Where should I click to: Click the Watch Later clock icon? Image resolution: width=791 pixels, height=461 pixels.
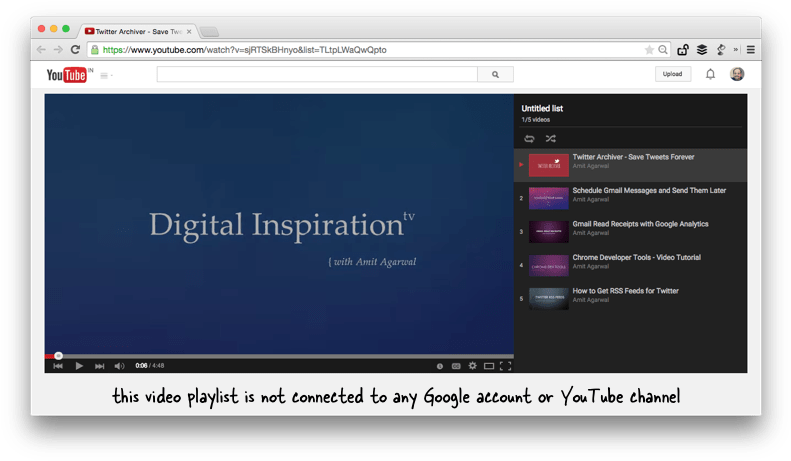tap(440, 366)
